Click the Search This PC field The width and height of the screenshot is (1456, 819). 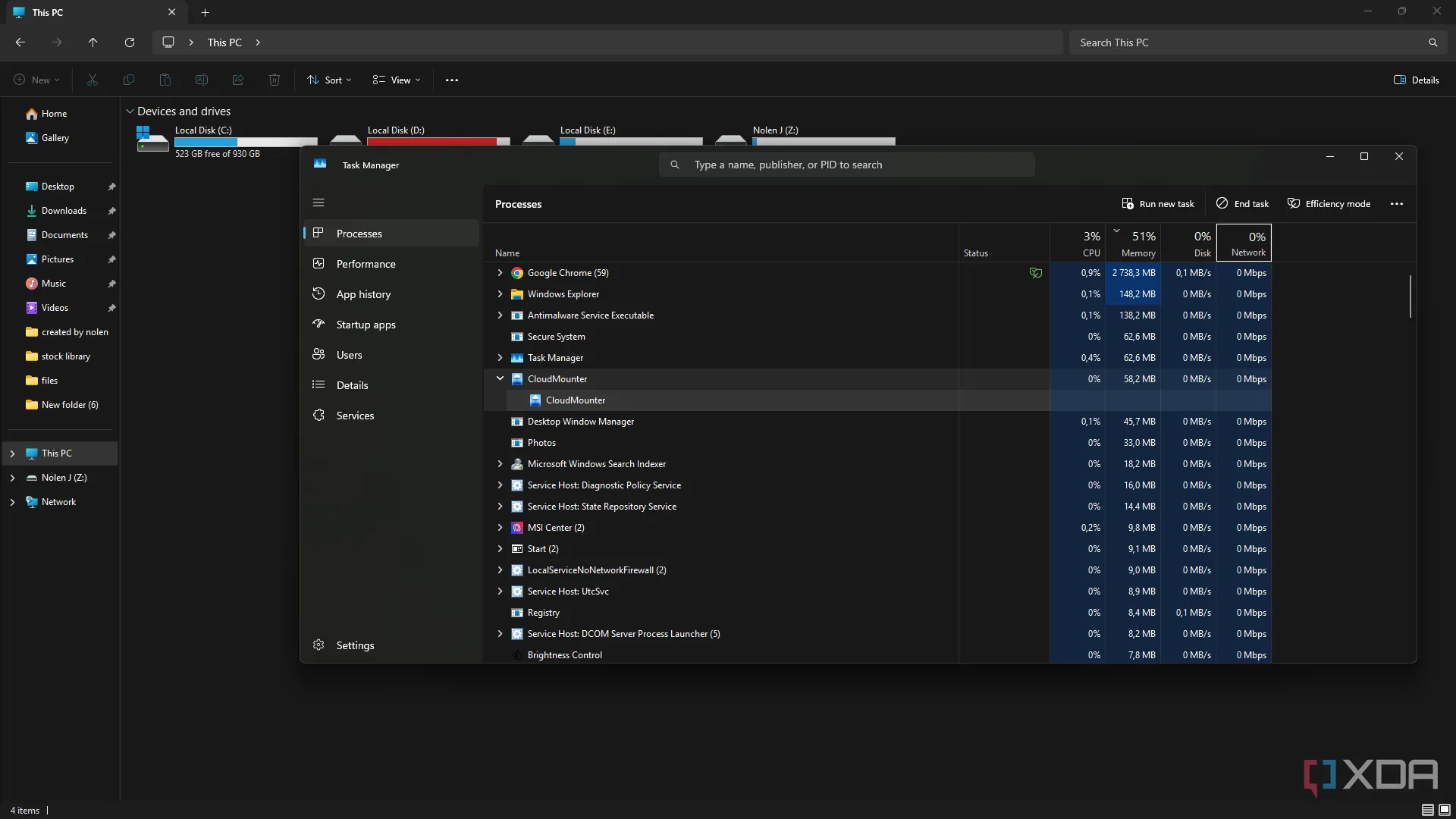1258,42
